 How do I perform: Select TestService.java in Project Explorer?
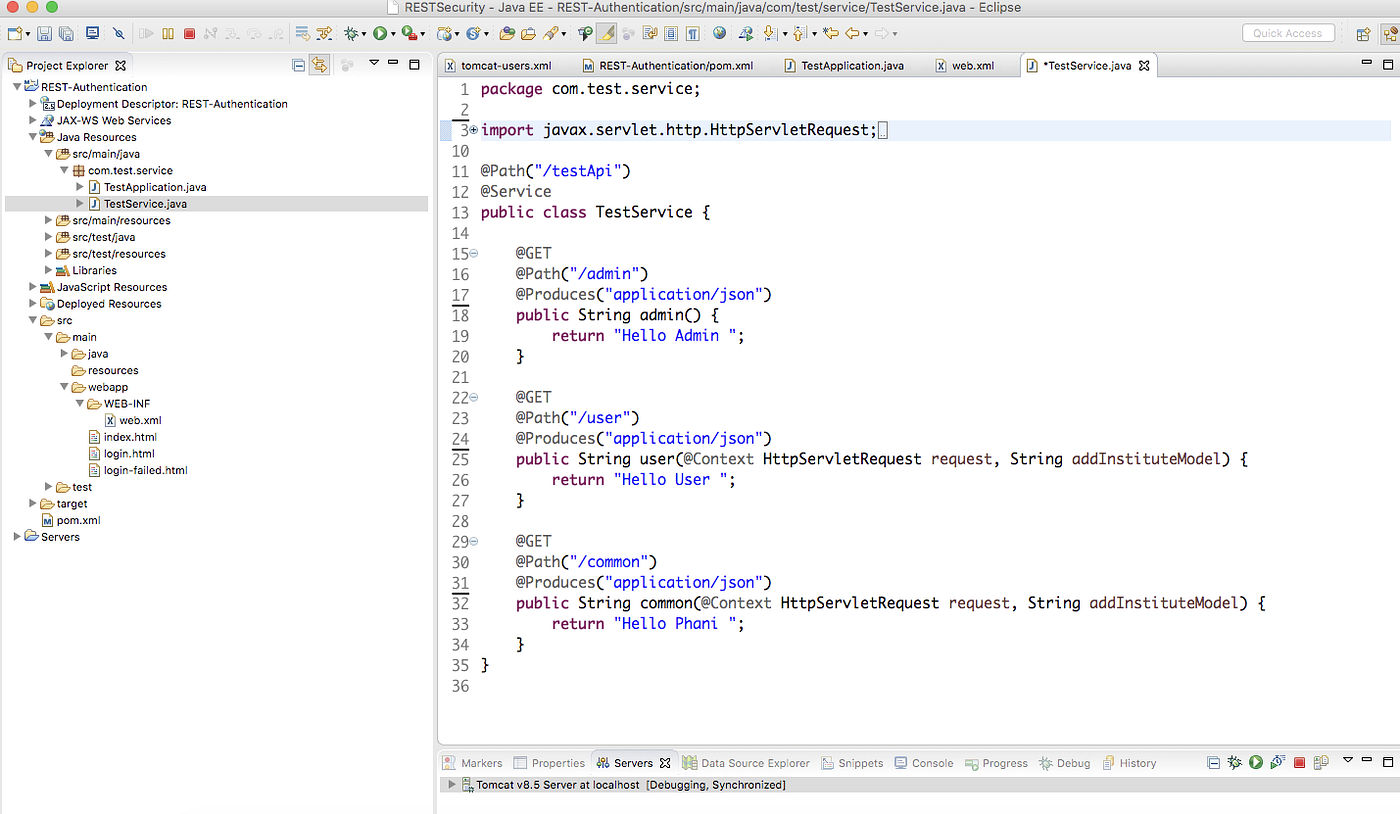(x=145, y=204)
